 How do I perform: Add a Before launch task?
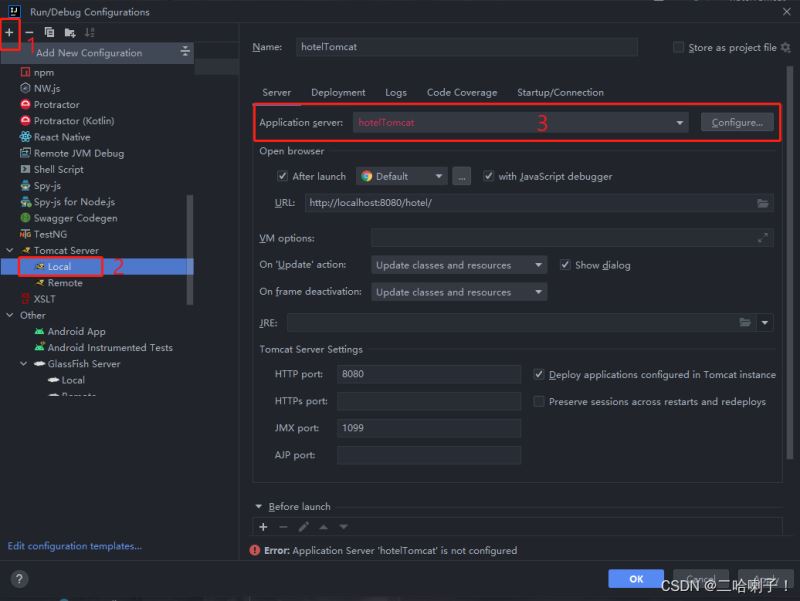(264, 527)
